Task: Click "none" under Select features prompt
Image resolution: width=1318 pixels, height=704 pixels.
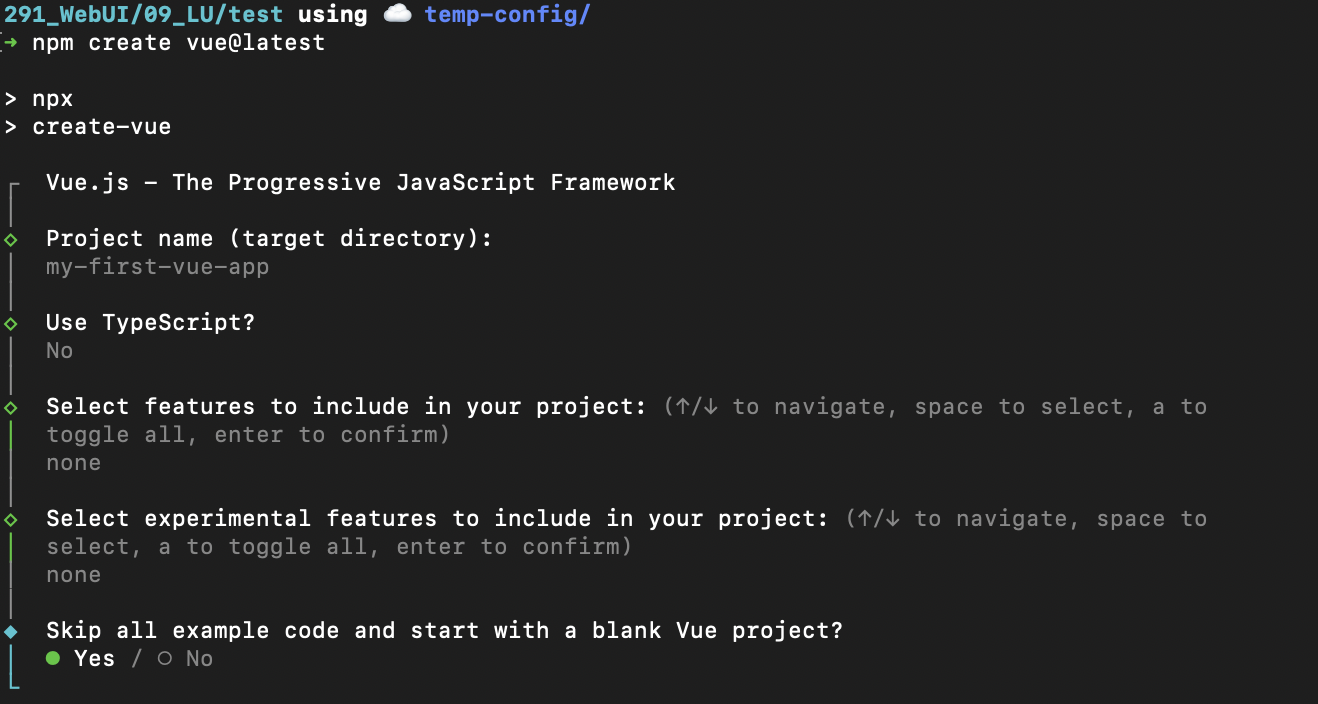Action: point(73,463)
